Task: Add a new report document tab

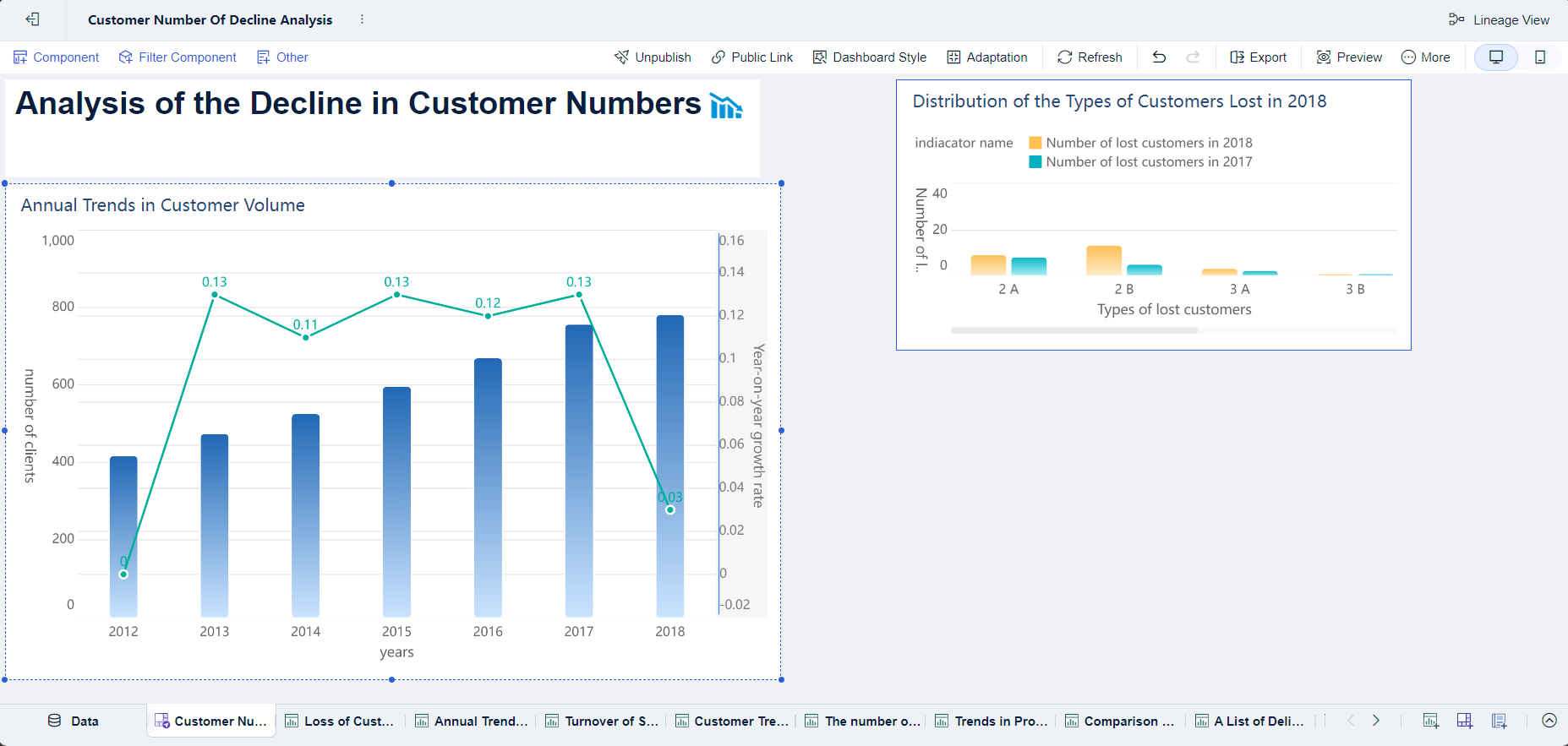Action: pyautogui.click(x=1500, y=721)
